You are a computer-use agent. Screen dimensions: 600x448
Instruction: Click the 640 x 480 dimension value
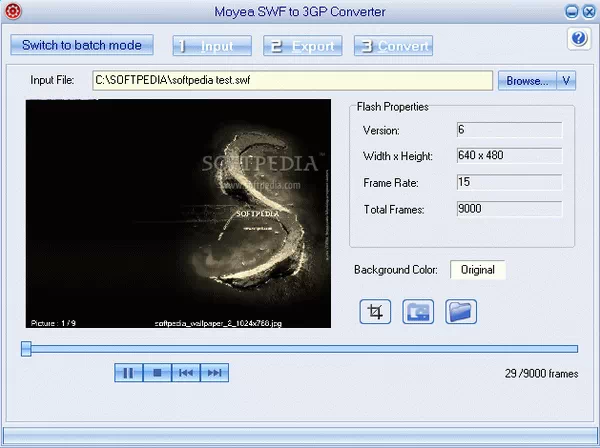coord(481,155)
